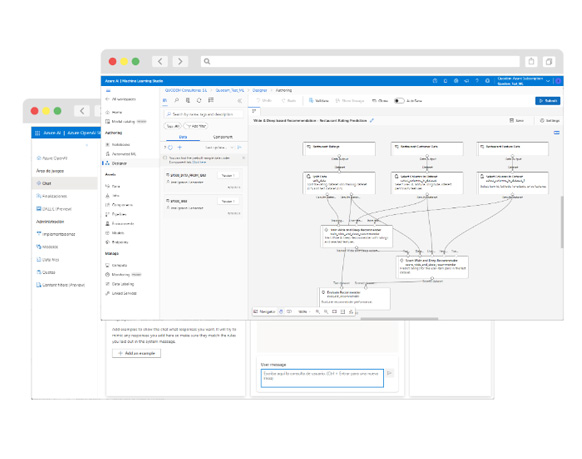Switch to the Component tab

coord(223,137)
